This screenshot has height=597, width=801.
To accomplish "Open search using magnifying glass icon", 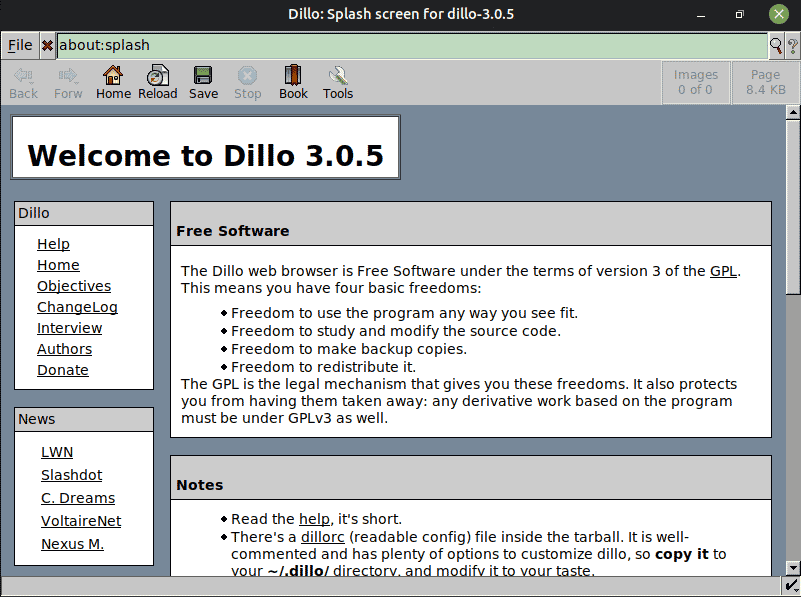I will click(x=776, y=45).
